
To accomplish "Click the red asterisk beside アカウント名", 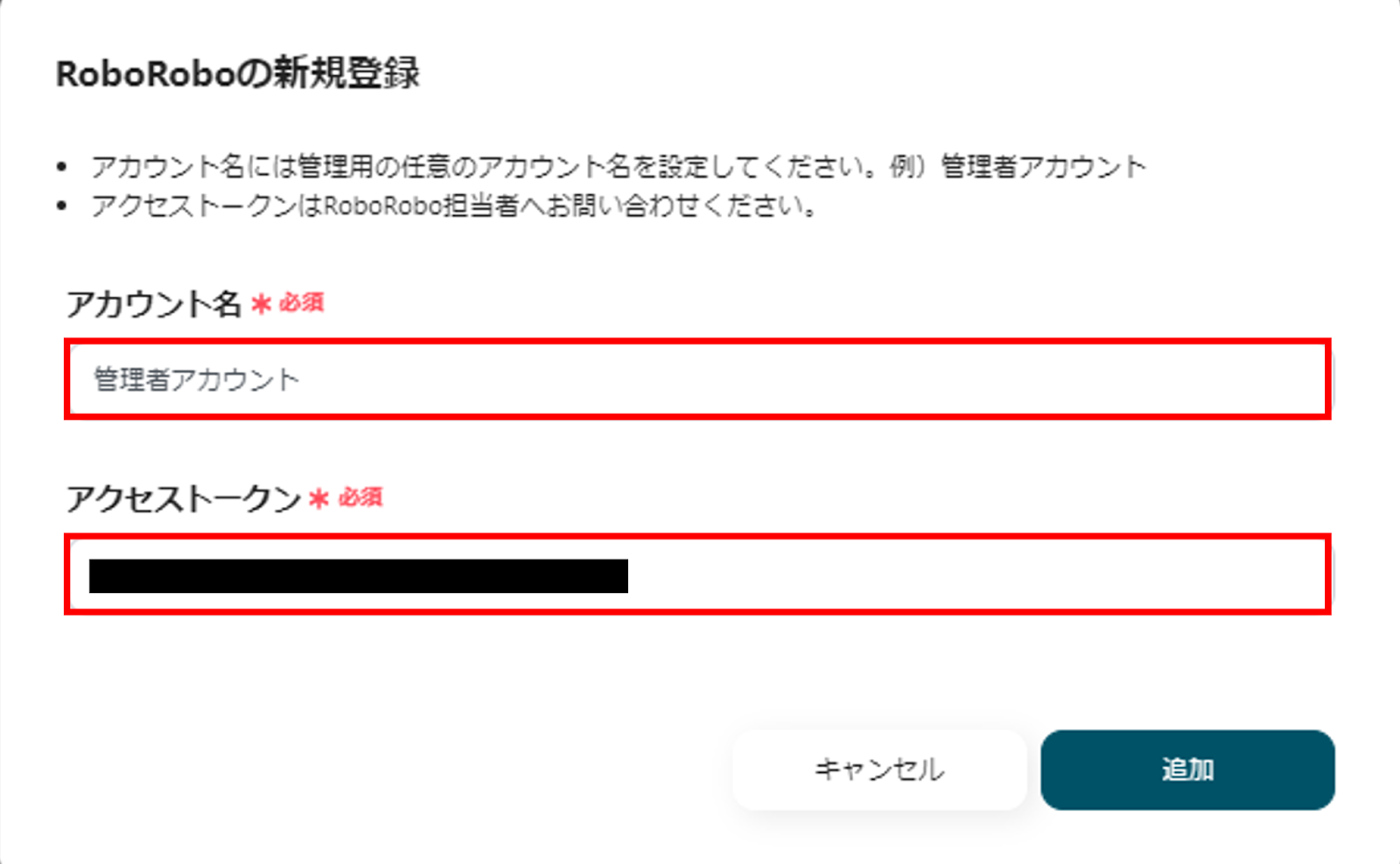I will point(261,304).
